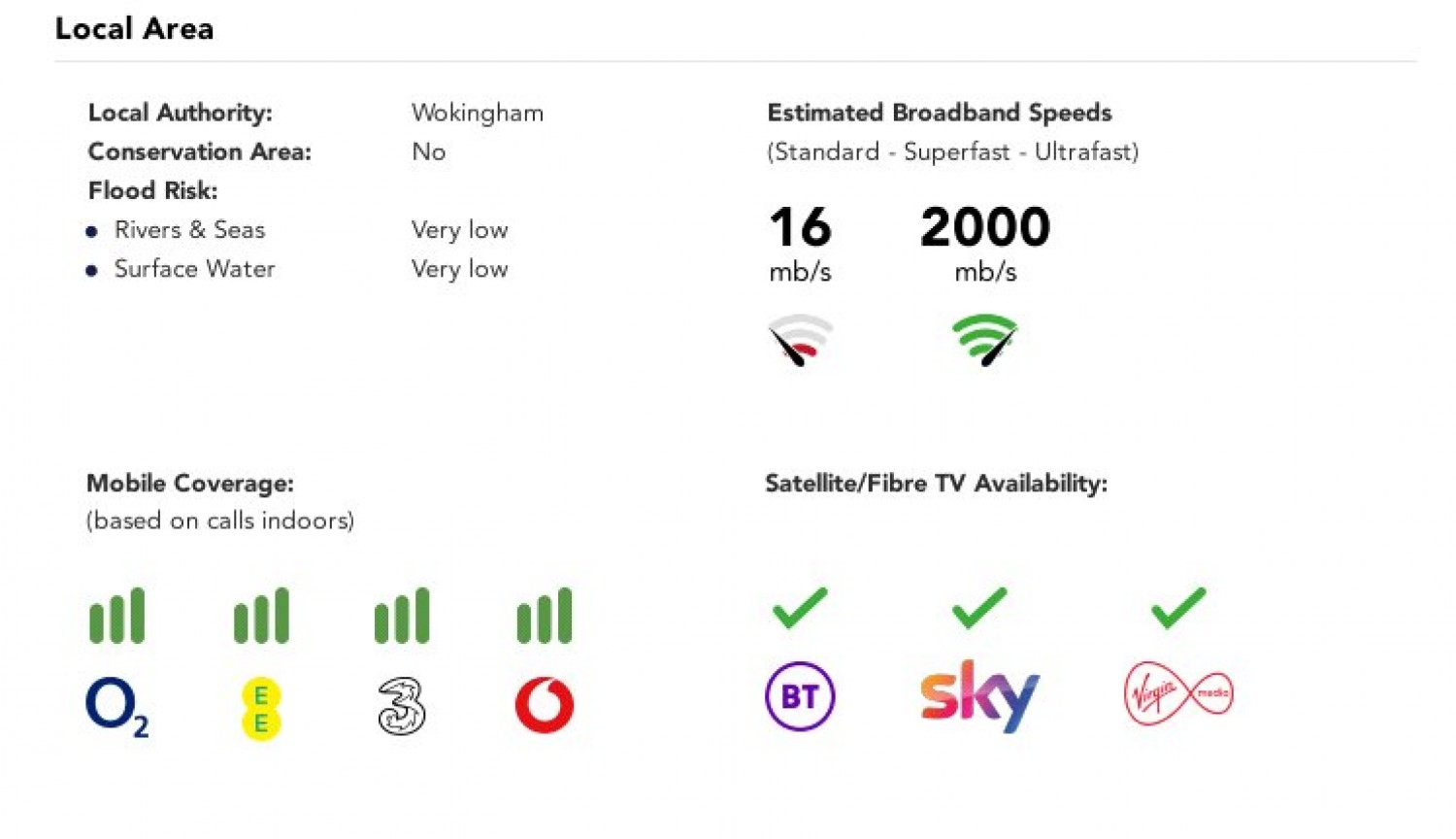Click the Sky TV logo
Image resolution: width=1456 pixels, height=839 pixels.
tap(979, 695)
